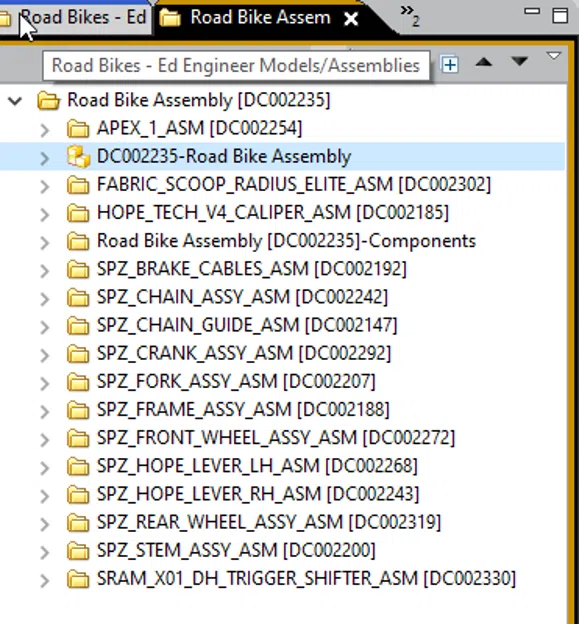Select SPZ_CHAIN_GUIDE_ASM [DC002147] label

coord(247,326)
